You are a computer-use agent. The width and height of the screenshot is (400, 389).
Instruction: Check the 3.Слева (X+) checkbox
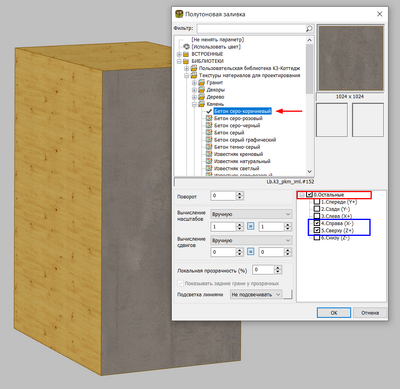coord(317,216)
